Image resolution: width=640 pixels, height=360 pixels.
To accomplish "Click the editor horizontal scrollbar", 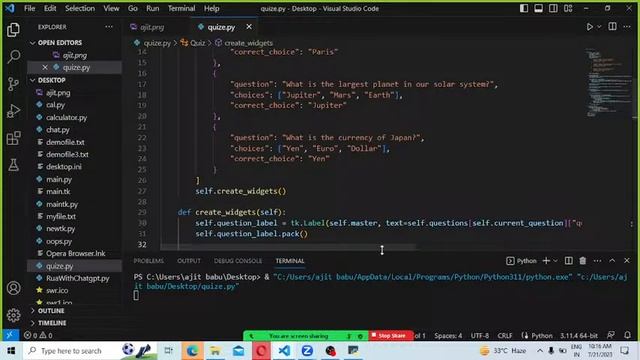I will pyautogui.click(x=288, y=247).
